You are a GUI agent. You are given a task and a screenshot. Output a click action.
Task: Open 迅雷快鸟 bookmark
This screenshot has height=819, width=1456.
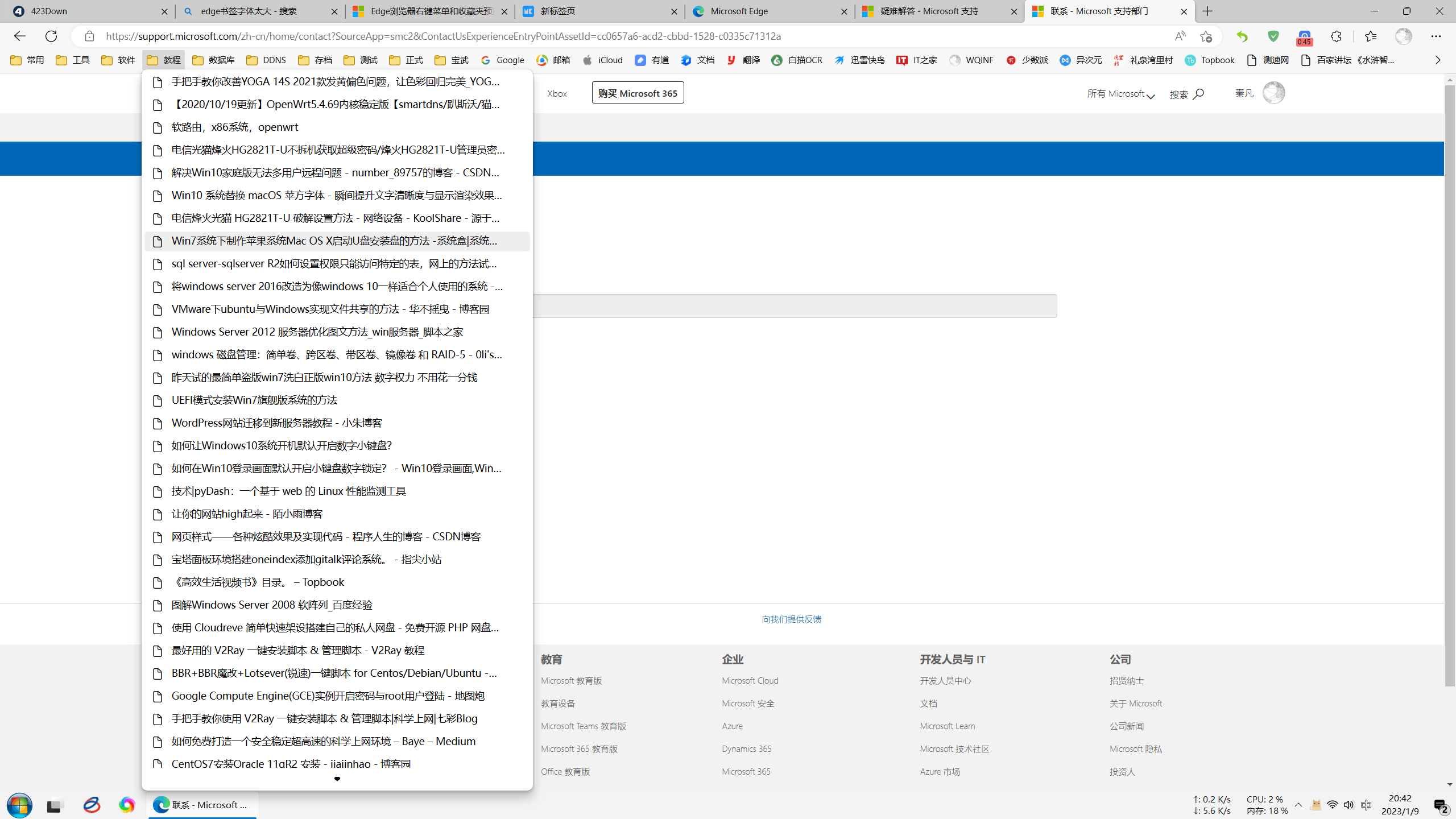(x=859, y=60)
